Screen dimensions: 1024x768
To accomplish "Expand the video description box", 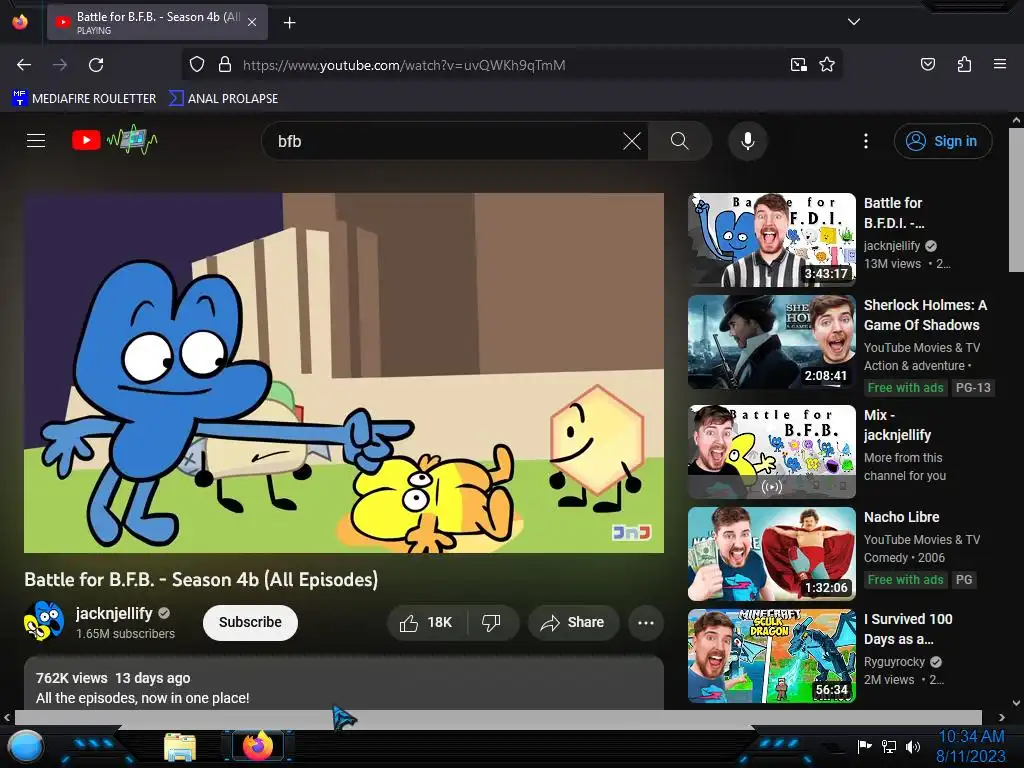I will click(x=344, y=683).
